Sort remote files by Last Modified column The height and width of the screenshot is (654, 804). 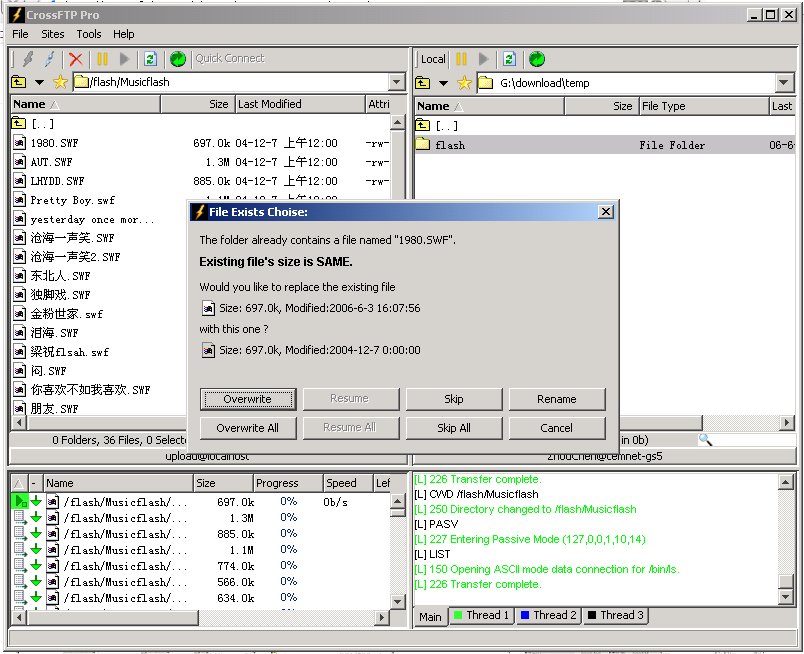coord(300,104)
